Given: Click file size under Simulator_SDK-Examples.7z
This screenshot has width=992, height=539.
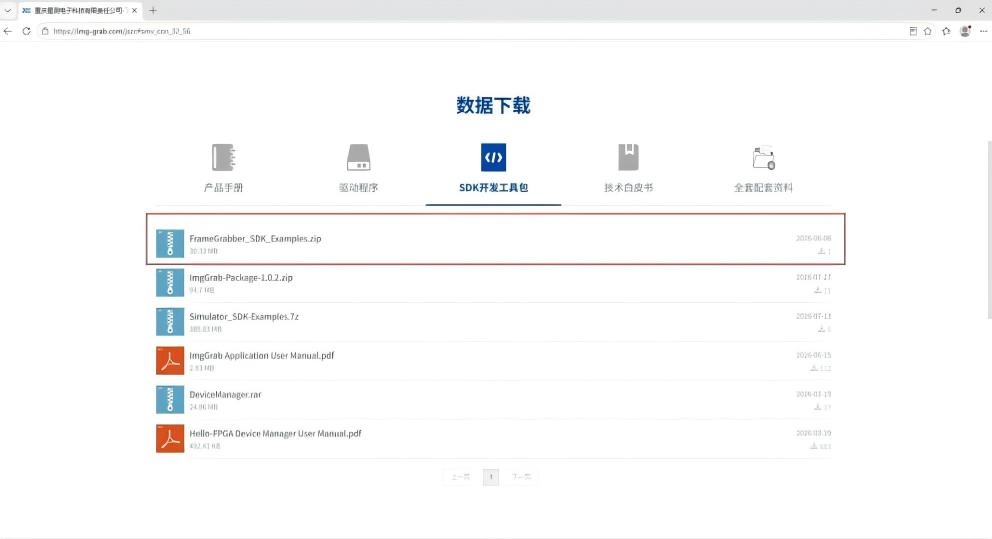Looking at the screenshot, I should [x=206, y=329].
